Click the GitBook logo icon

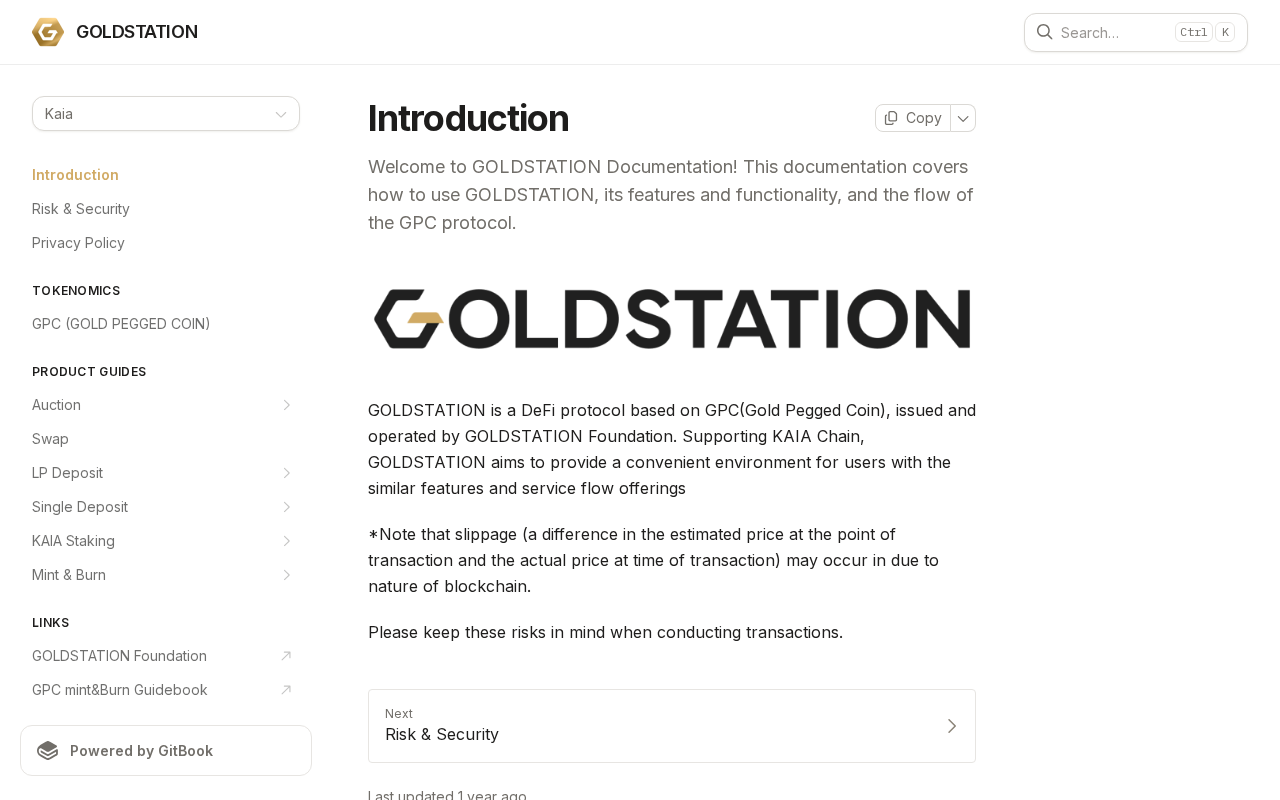(48, 751)
